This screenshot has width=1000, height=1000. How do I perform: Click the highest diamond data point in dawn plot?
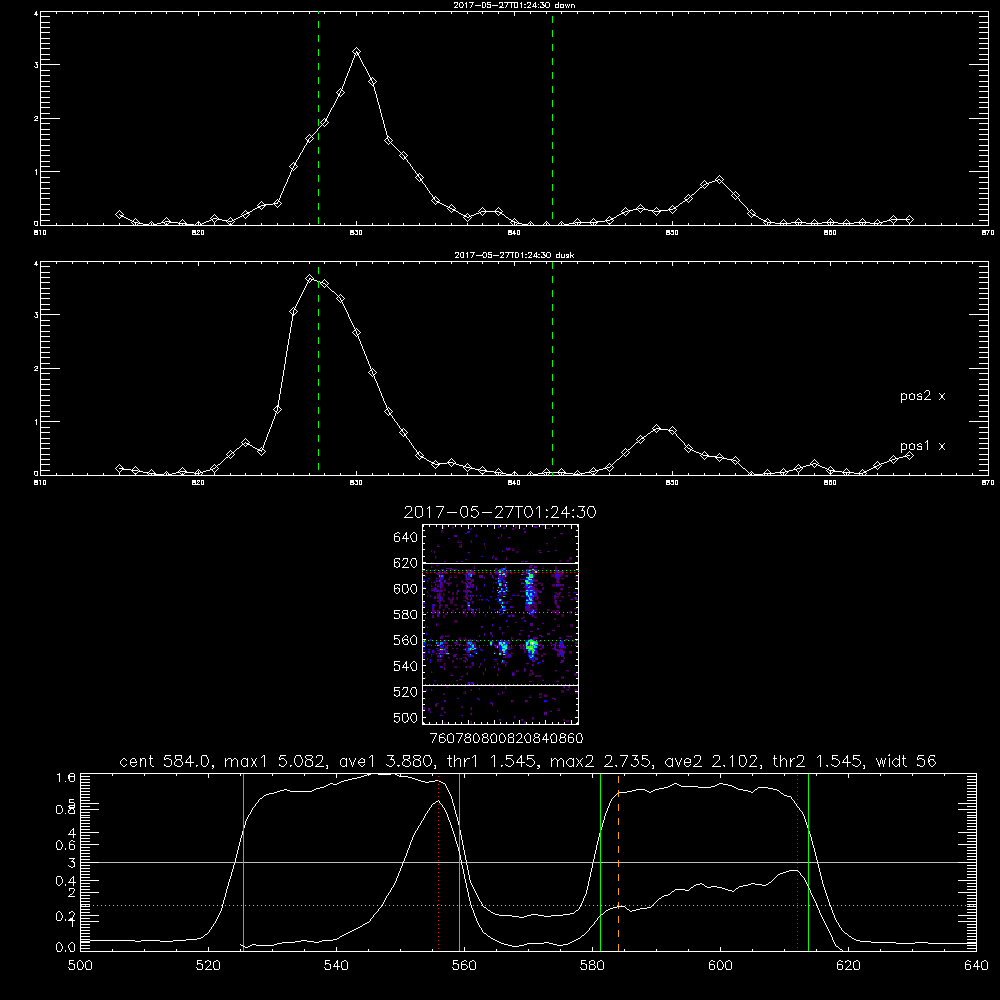point(357,52)
